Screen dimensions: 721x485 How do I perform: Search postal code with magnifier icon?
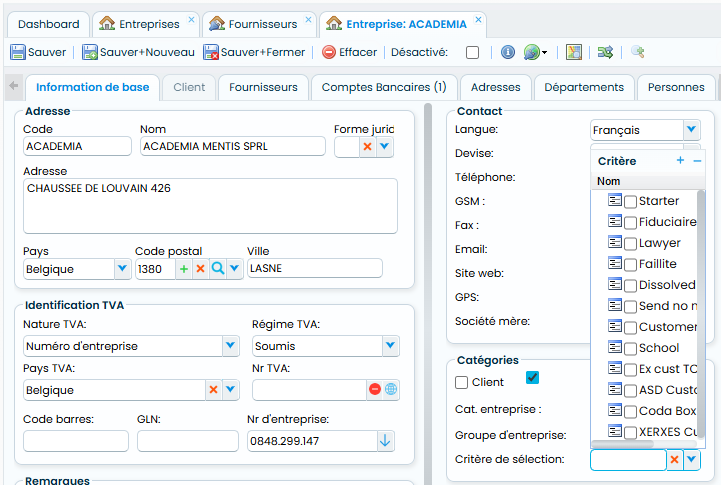(218, 268)
